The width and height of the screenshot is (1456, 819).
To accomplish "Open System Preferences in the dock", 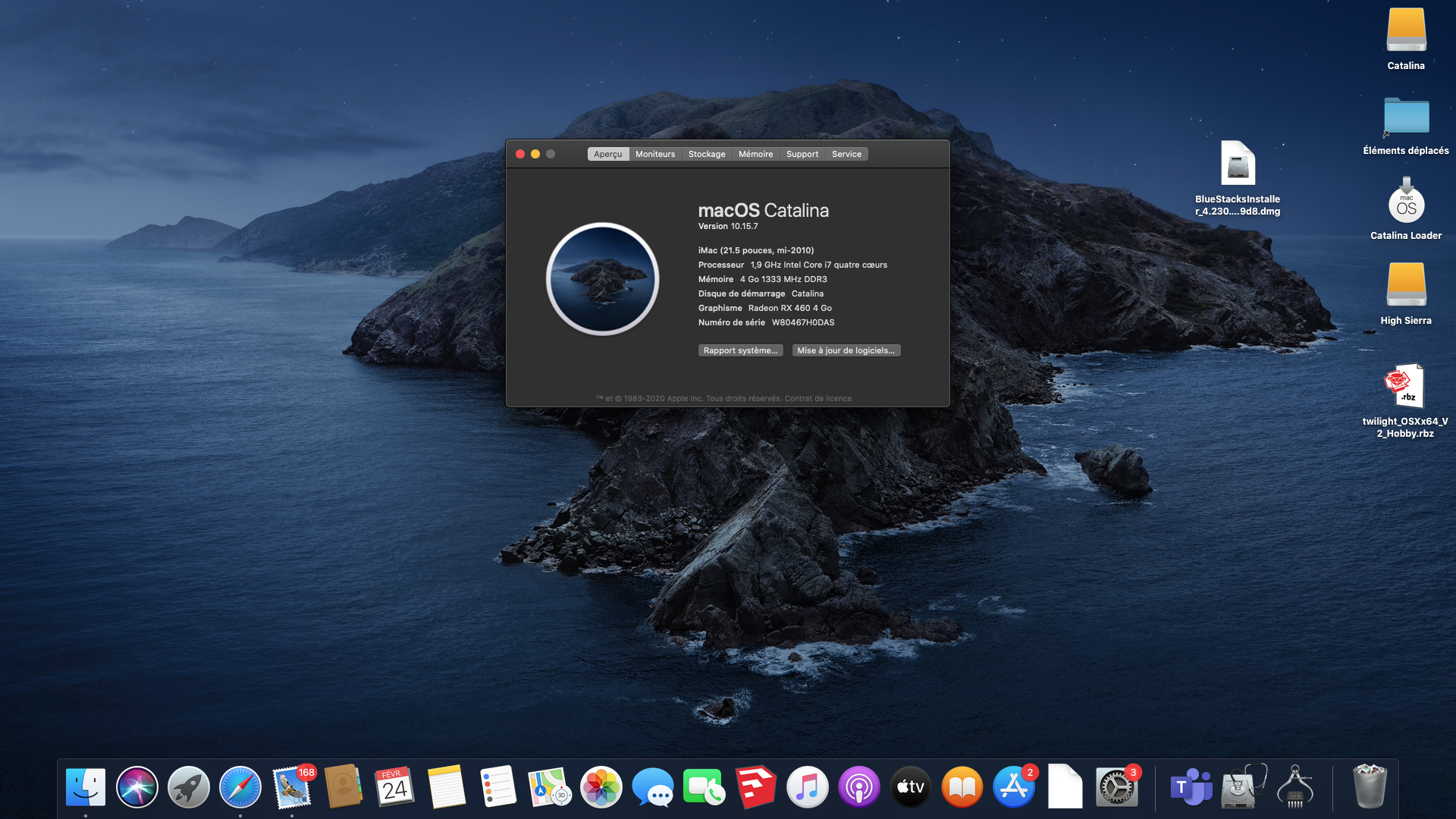I will coord(1116,787).
